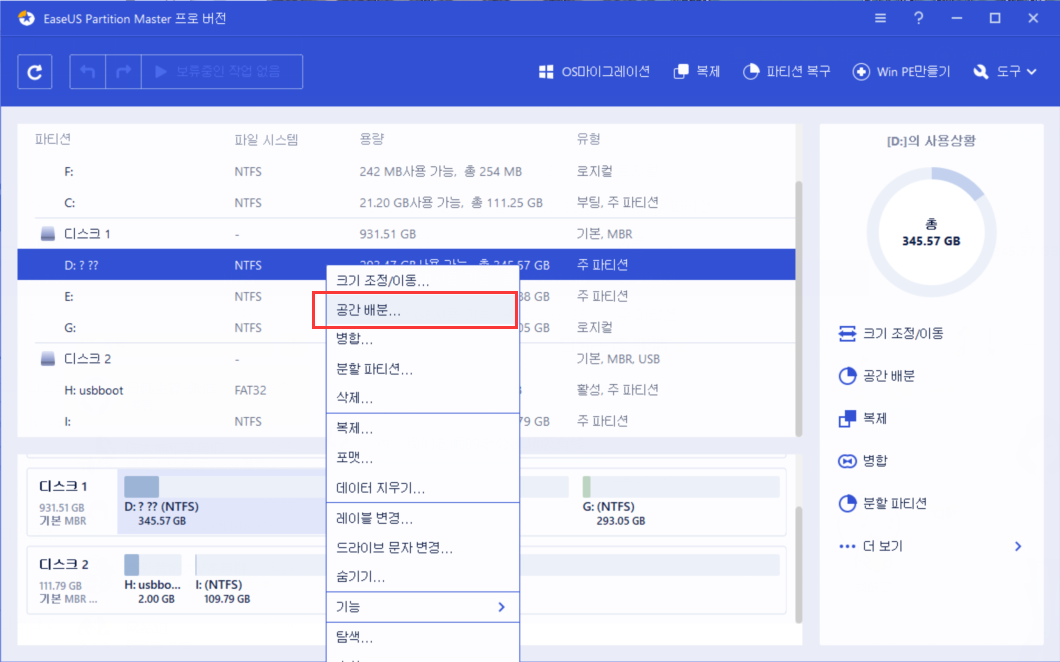Select 복제... in the context menu
Viewport: 1060px width, 662px height.
coord(423,429)
